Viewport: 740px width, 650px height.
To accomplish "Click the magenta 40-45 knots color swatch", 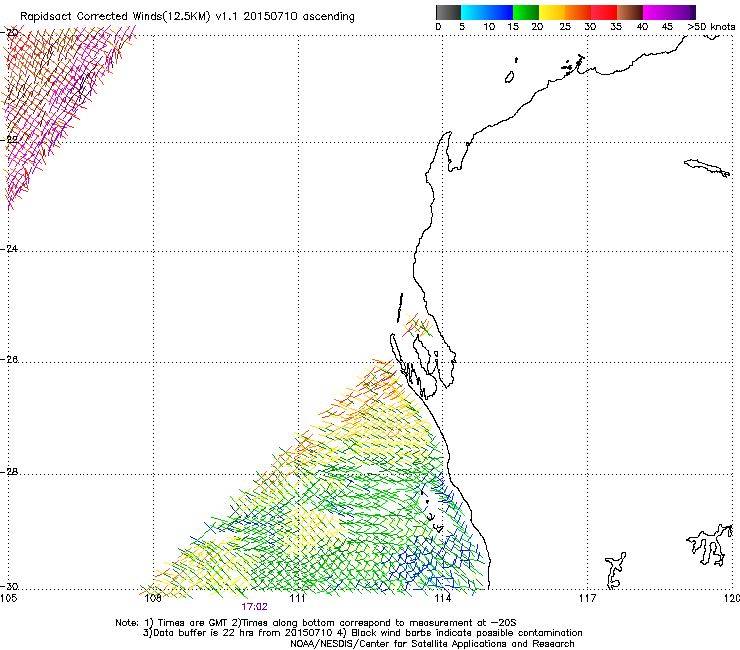I will [656, 12].
